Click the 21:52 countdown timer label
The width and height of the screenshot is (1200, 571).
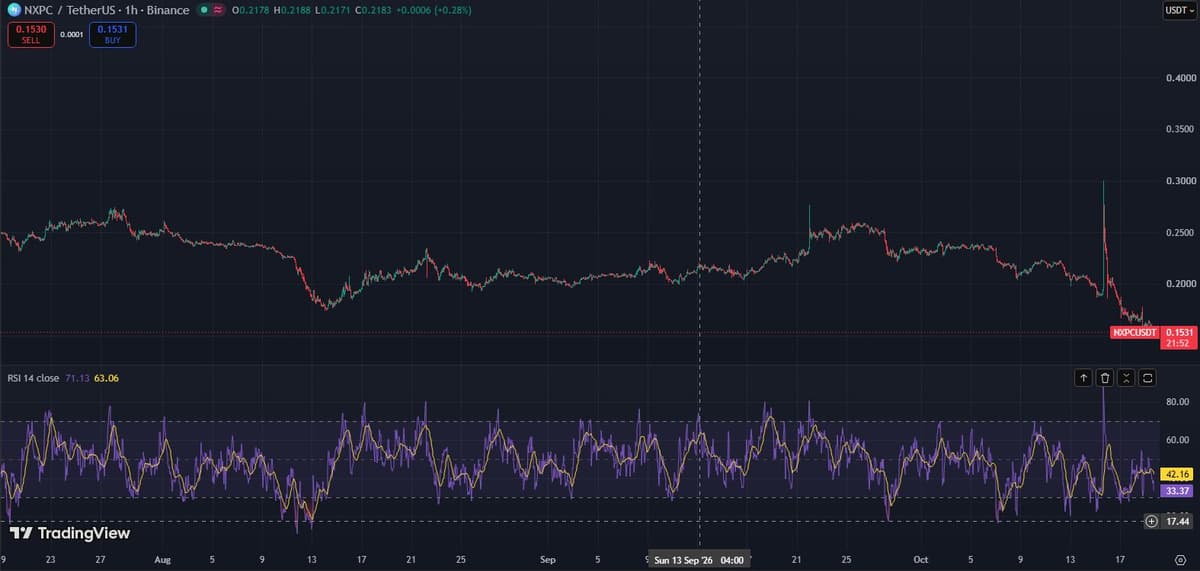(x=1177, y=343)
